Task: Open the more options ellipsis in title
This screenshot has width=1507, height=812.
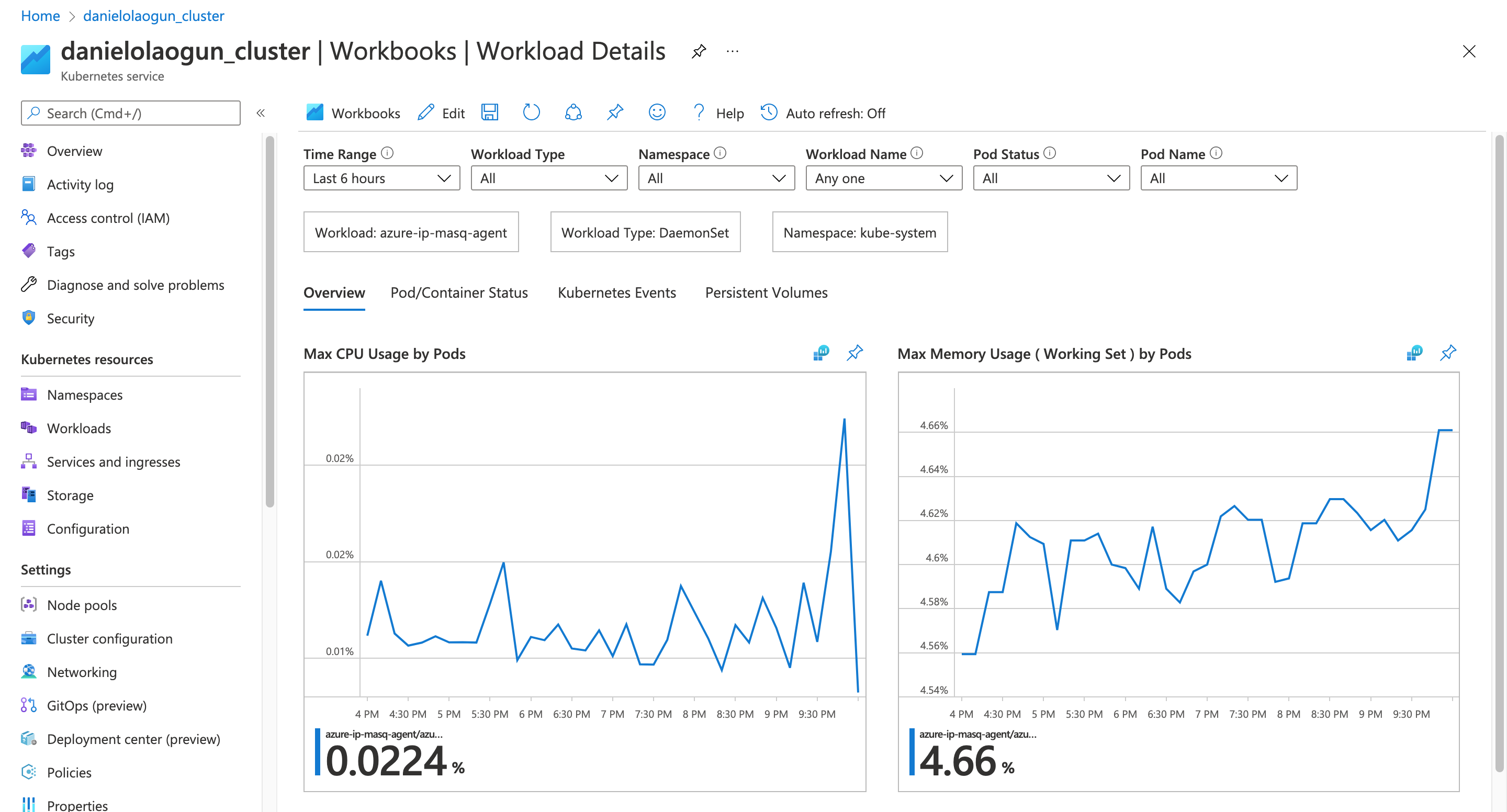Action: tap(733, 51)
